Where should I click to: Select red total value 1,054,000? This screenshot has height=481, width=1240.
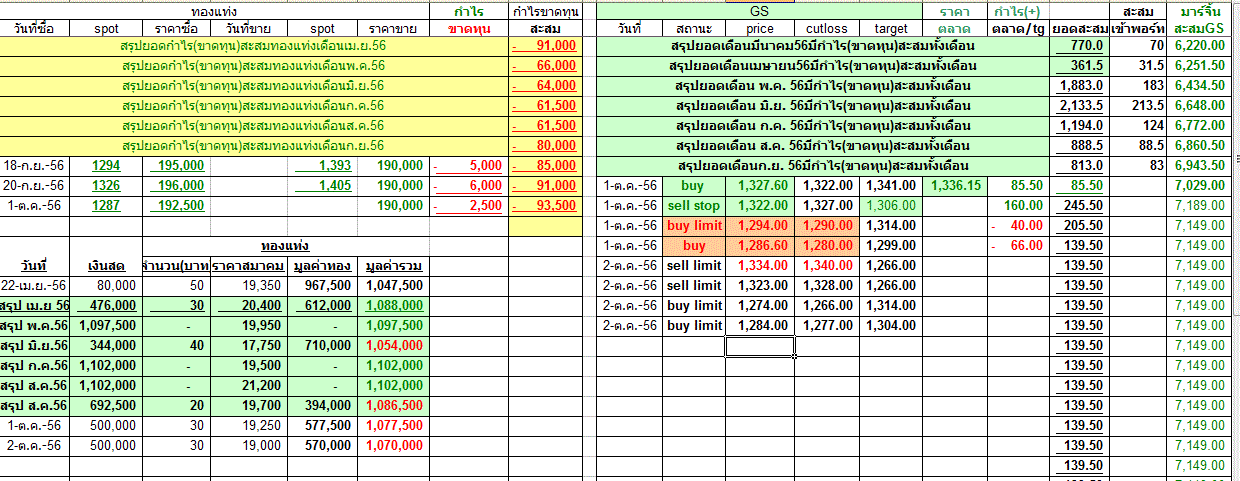pyautogui.click(x=392, y=345)
